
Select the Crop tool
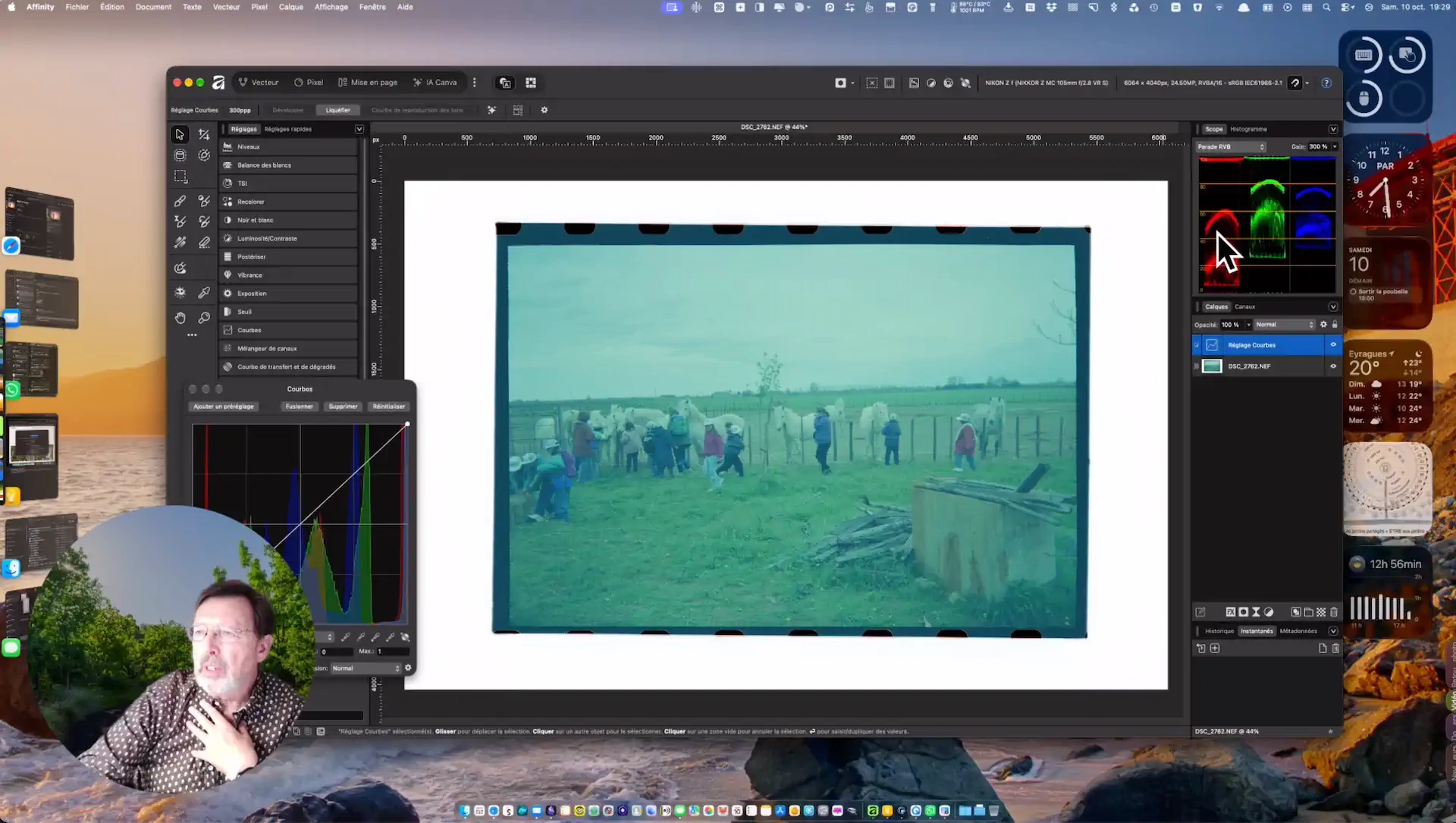tap(204, 134)
